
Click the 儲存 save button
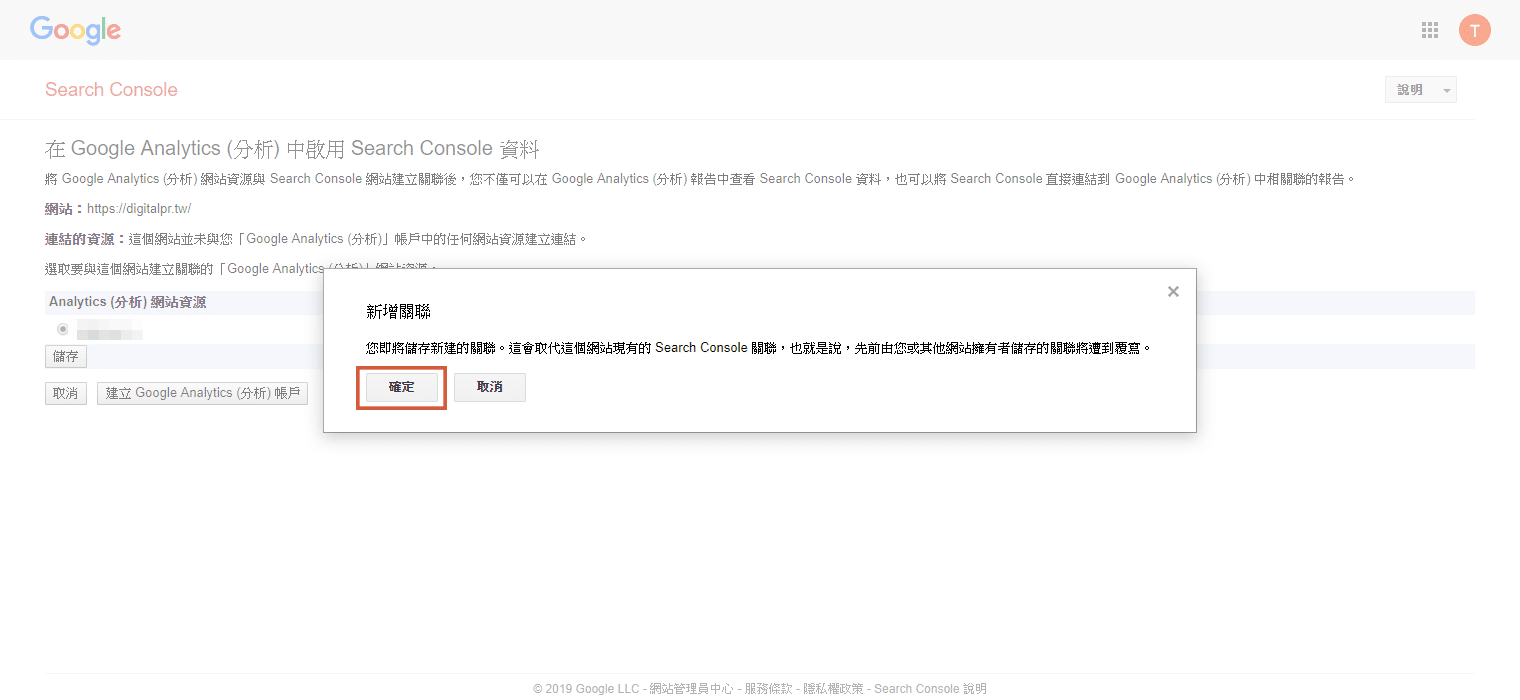(64, 356)
